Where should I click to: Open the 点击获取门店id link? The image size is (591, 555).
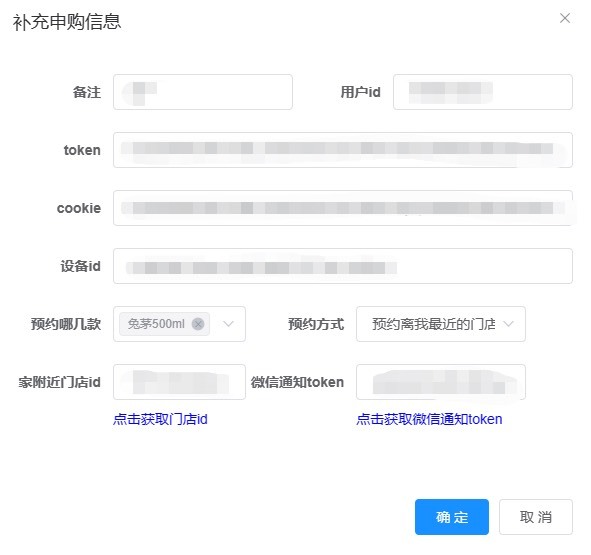coord(160,419)
